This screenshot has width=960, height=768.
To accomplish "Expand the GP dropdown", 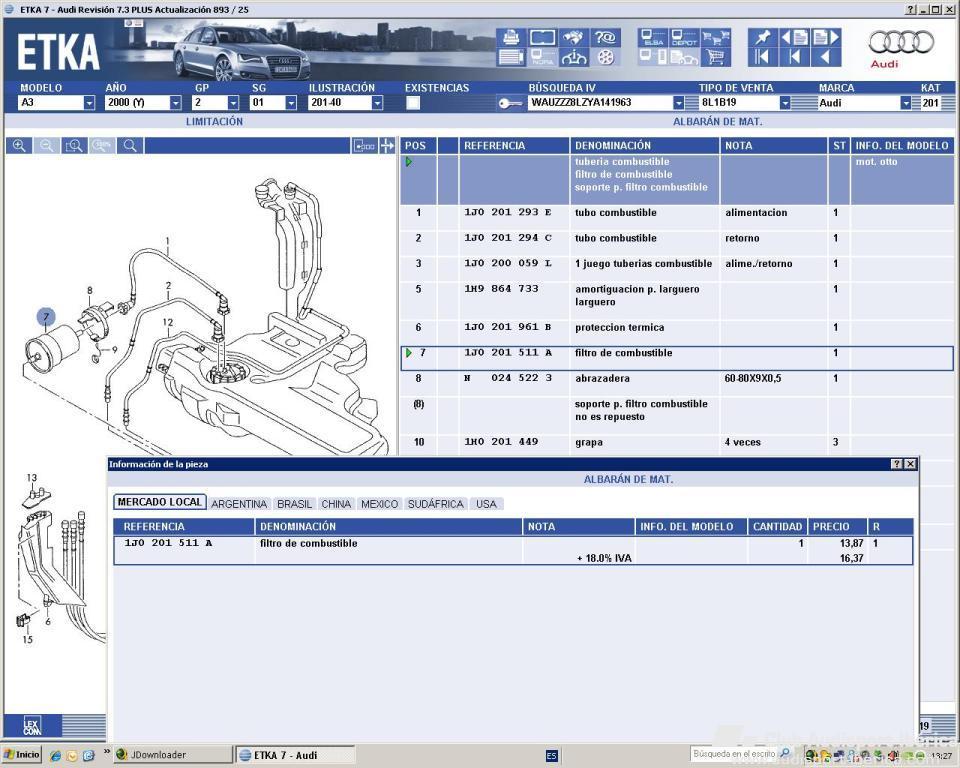I will [233, 103].
